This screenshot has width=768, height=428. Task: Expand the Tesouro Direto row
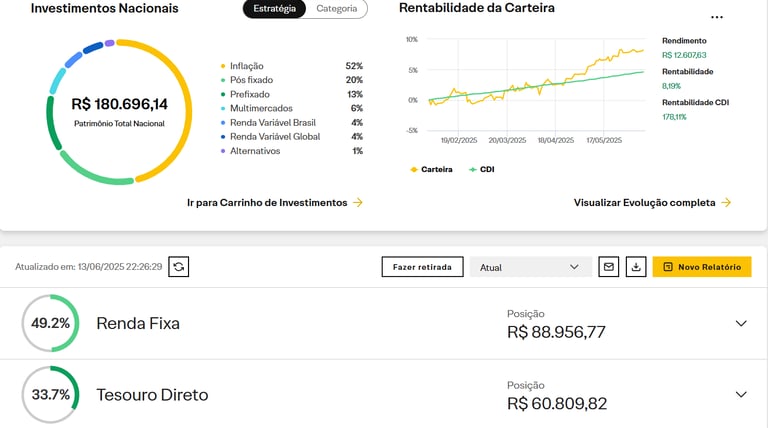[x=741, y=394]
